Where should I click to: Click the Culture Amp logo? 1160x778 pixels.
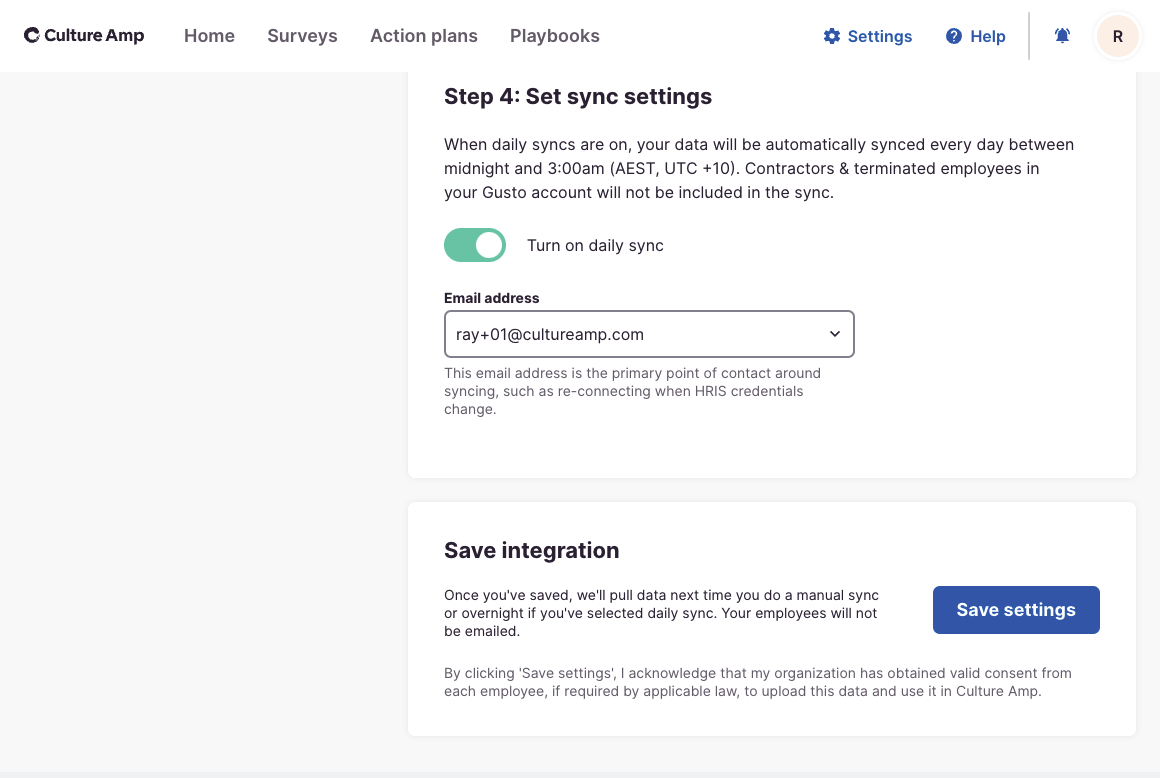point(84,35)
